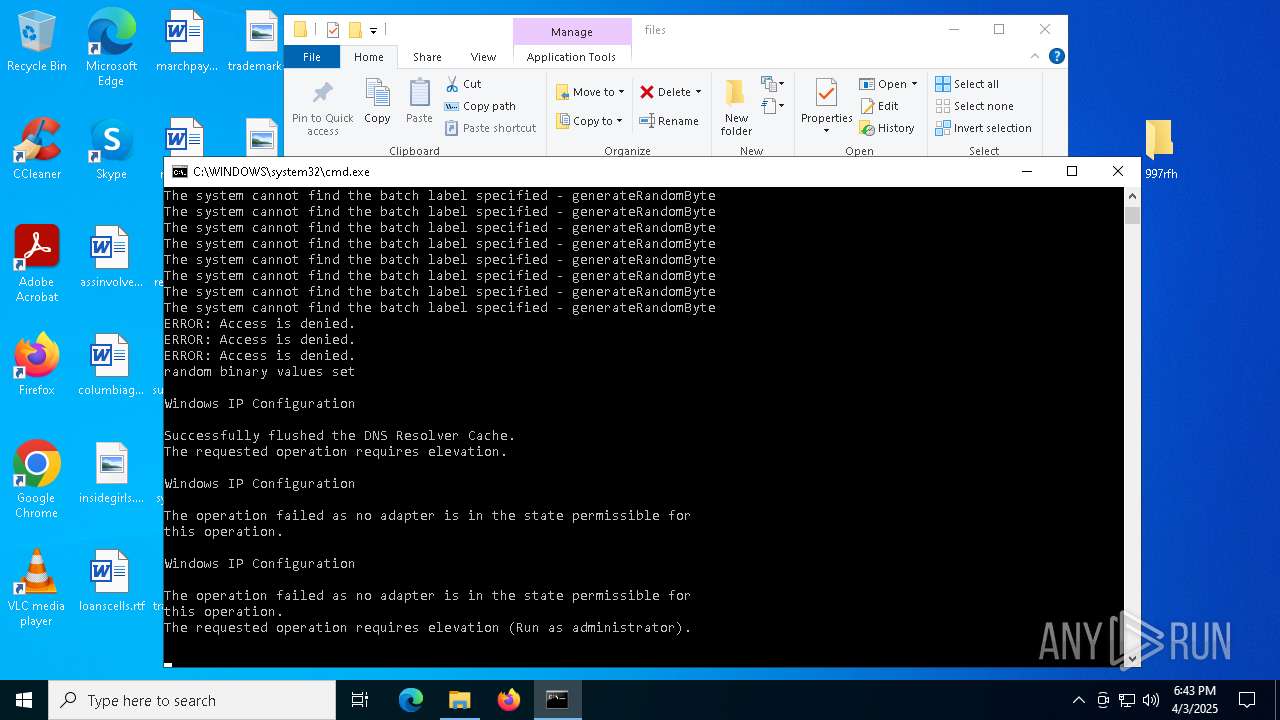
Task: Click Pin to Quick access in ribbon
Action: coord(322,108)
